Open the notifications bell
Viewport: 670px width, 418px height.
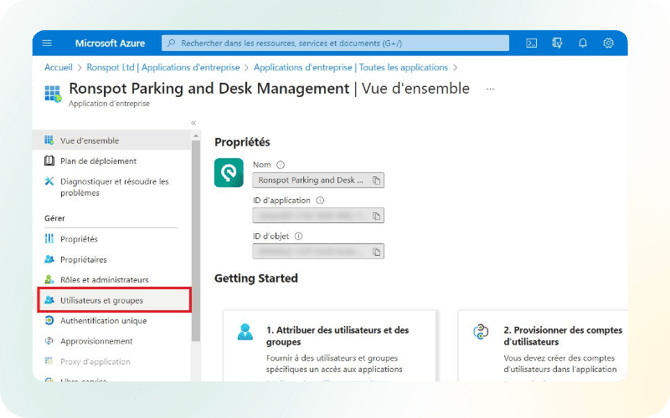(583, 43)
